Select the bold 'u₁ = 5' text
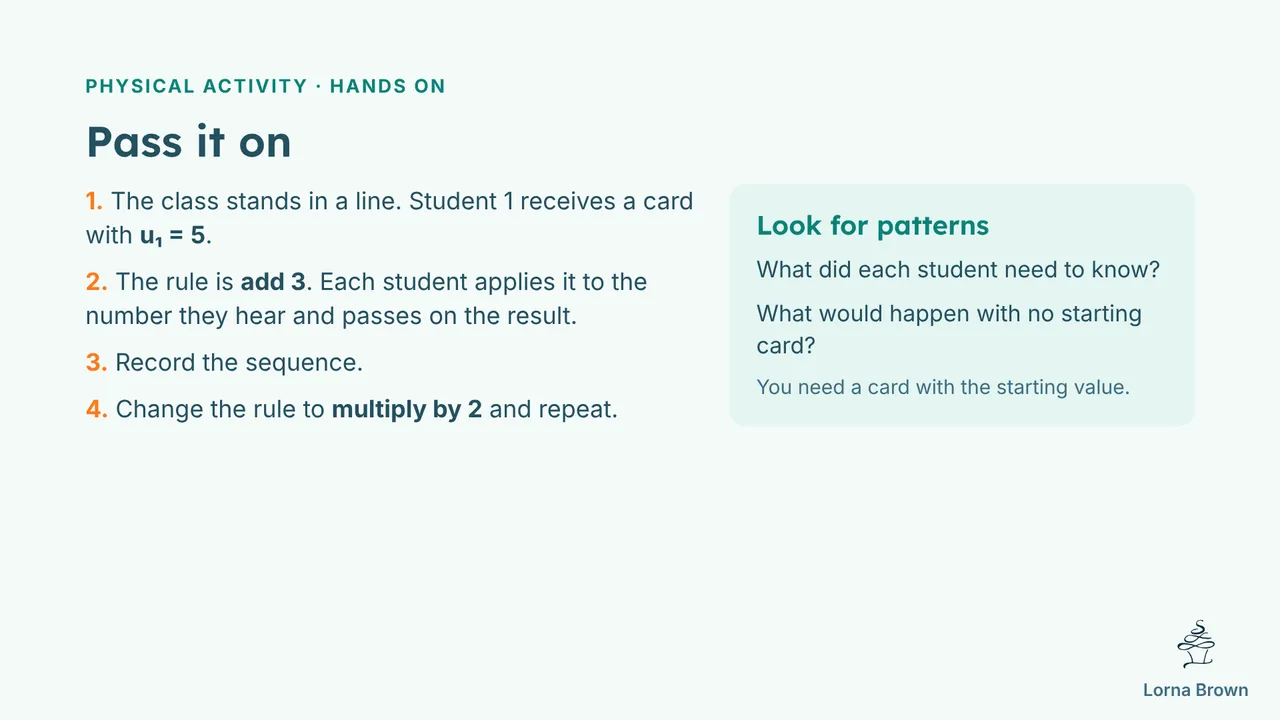 coord(172,236)
